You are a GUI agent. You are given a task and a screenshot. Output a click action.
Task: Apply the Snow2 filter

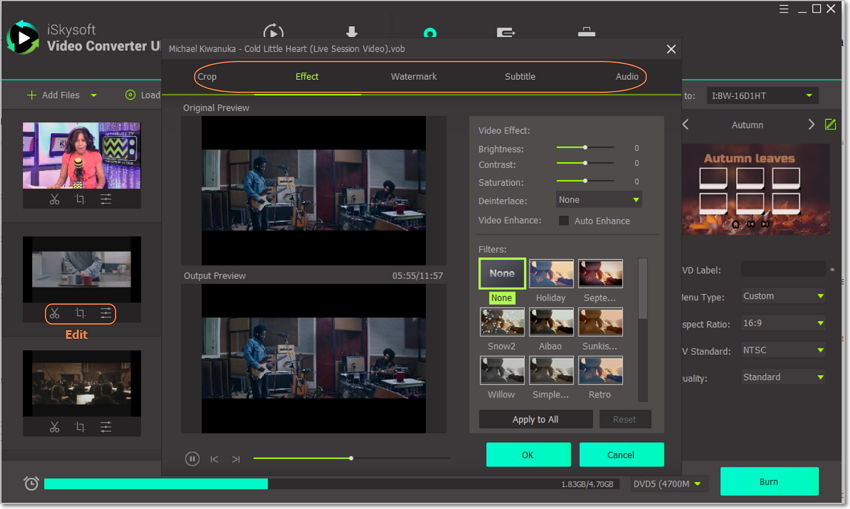502,322
